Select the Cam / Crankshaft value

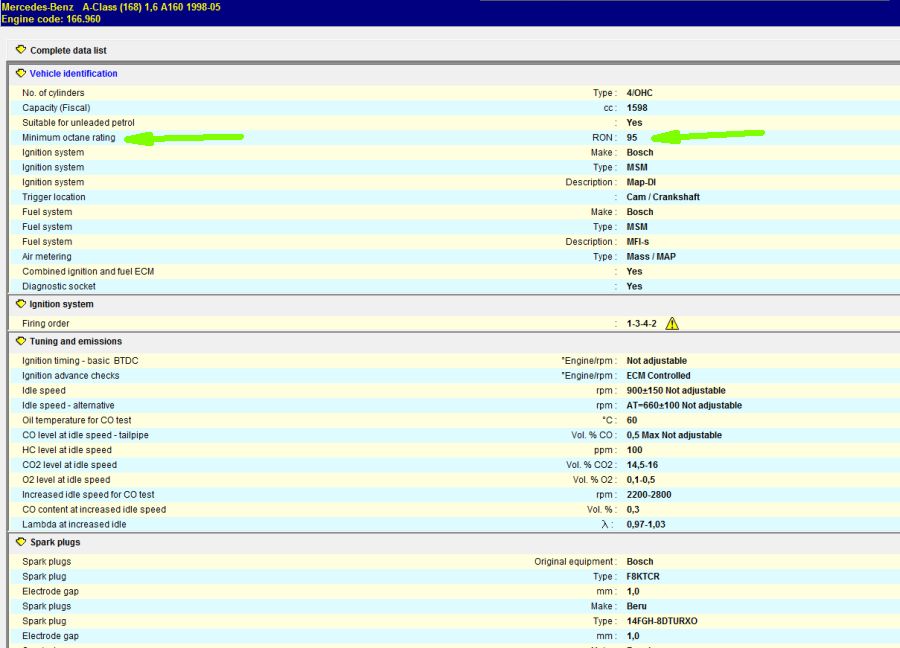(x=663, y=197)
